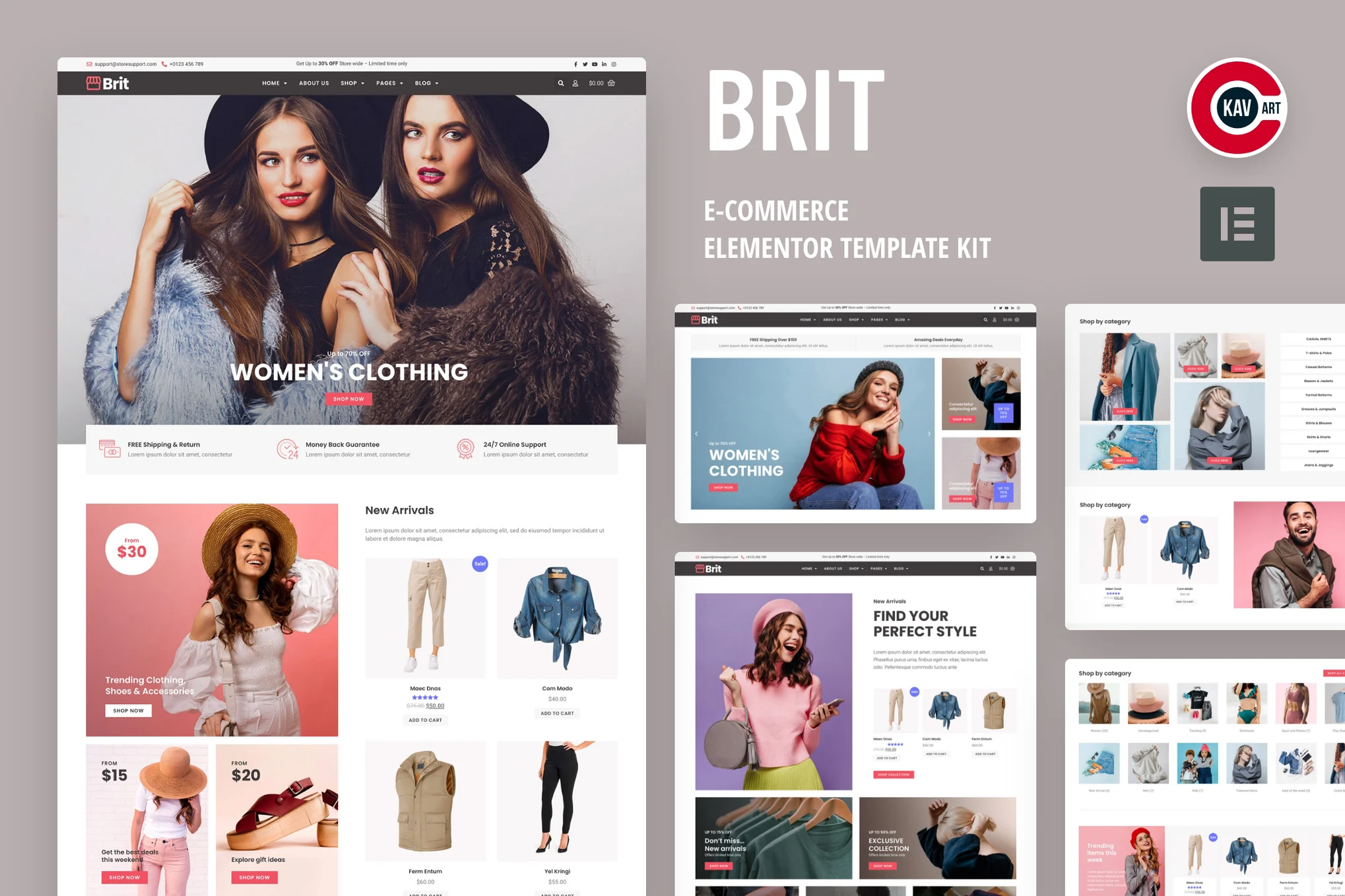This screenshot has height=896, width=1345.
Task: Select ABOUT US from the navigation bar
Action: click(313, 83)
